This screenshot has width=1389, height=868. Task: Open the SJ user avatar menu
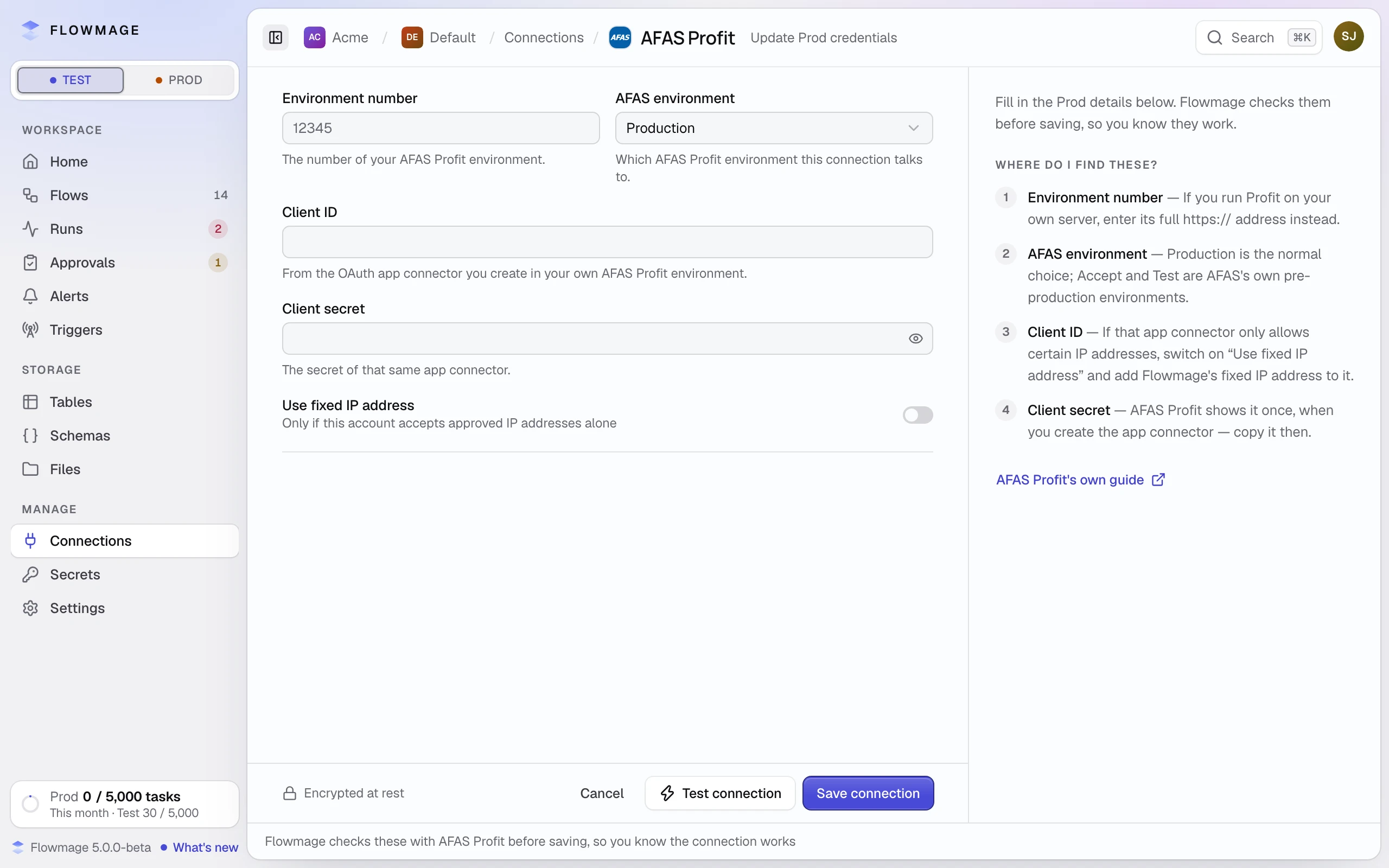(1349, 37)
